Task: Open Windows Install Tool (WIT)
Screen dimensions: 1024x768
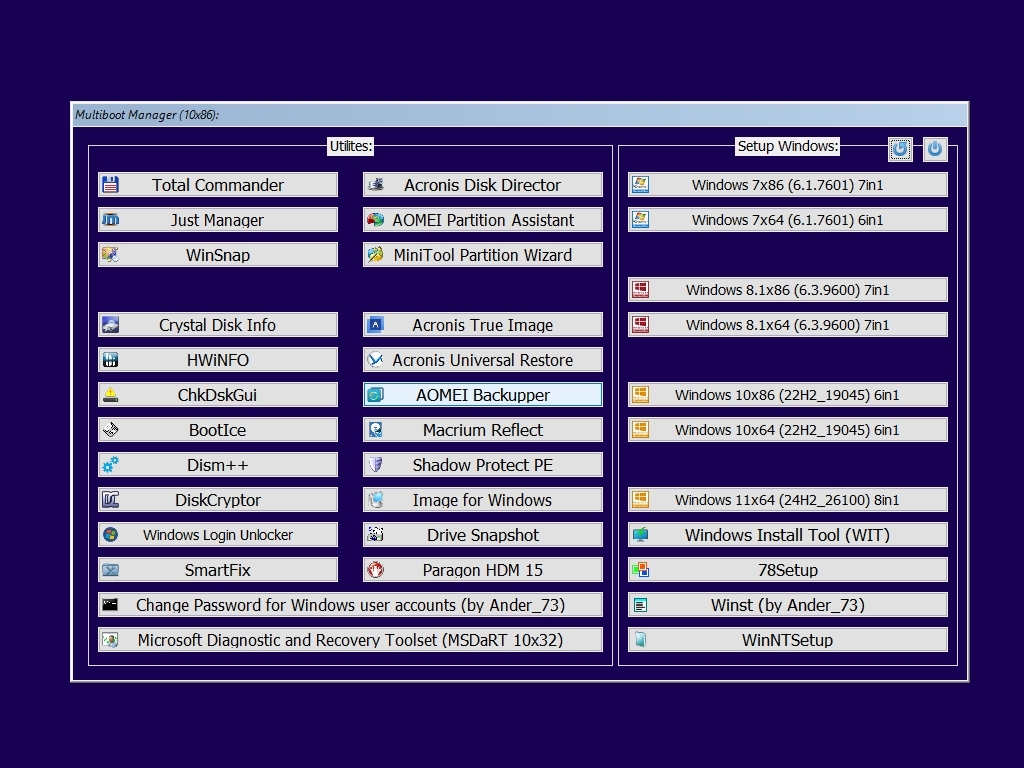Action: (788, 535)
